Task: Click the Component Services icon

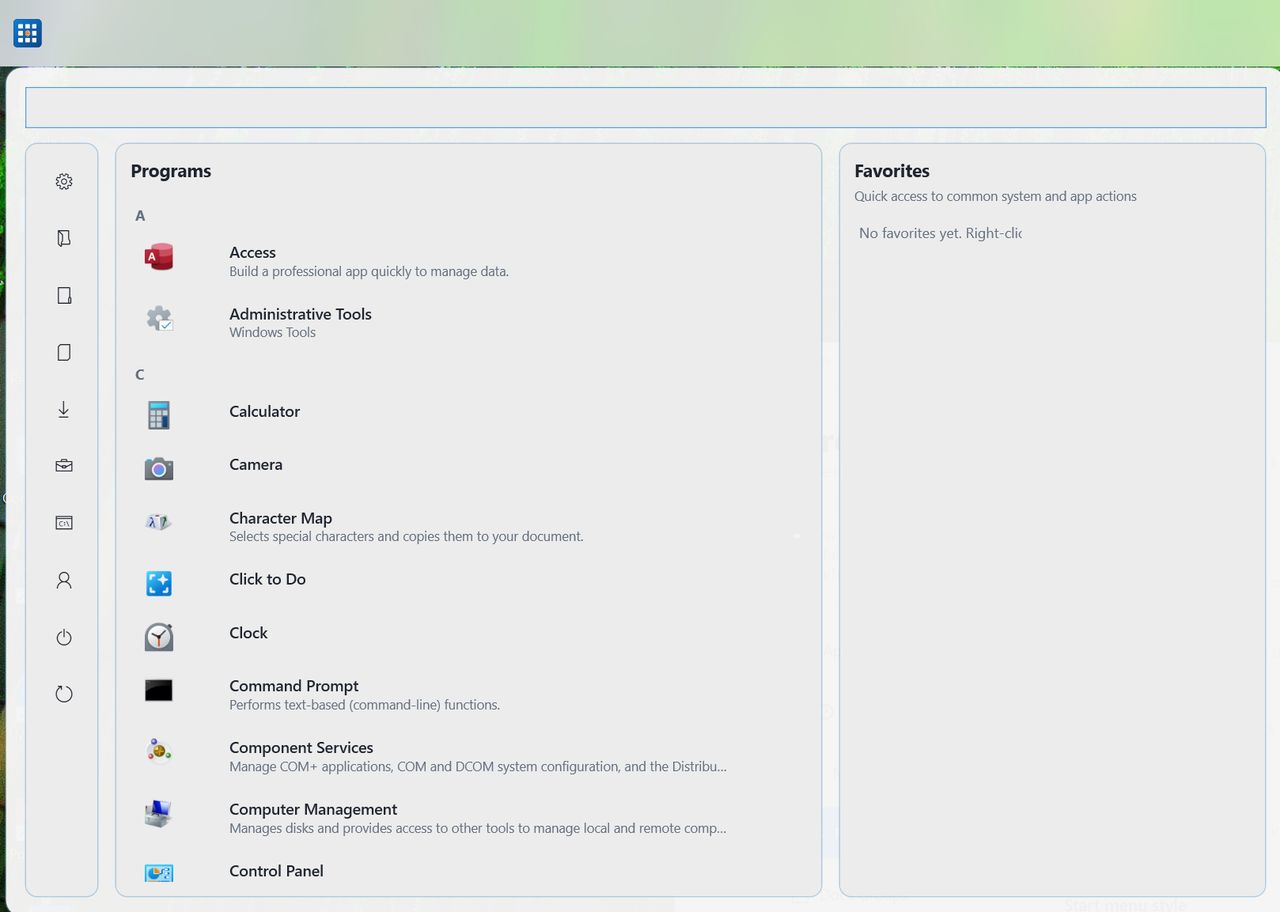Action: [158, 751]
